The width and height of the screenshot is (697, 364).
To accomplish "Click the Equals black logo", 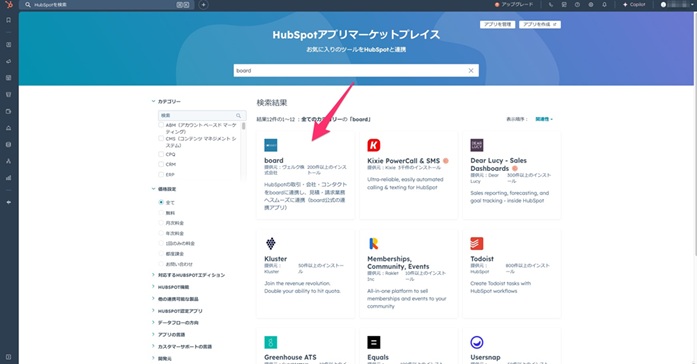I will [x=374, y=342].
